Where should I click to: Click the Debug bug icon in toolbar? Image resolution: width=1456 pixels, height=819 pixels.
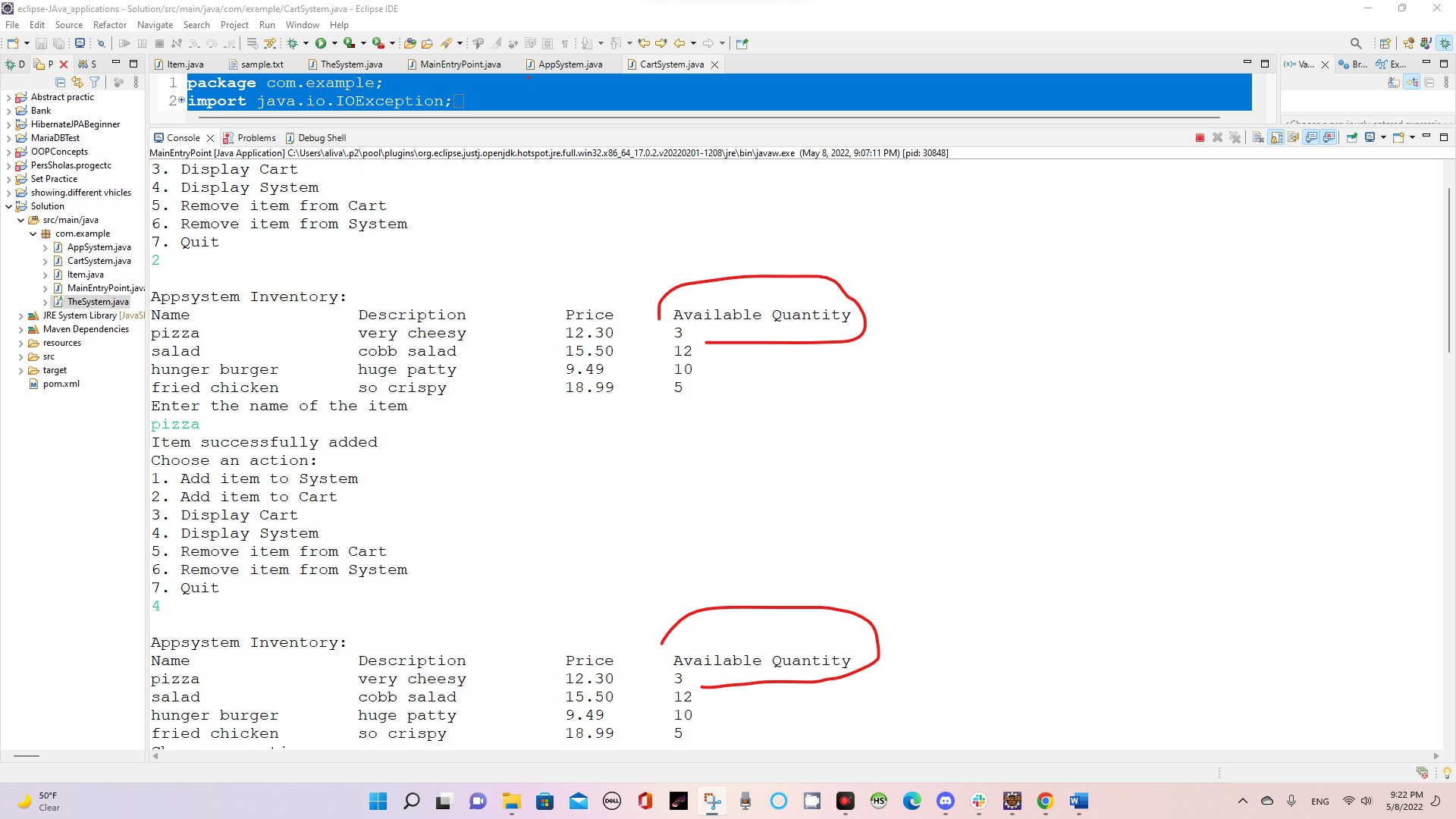coord(292,43)
